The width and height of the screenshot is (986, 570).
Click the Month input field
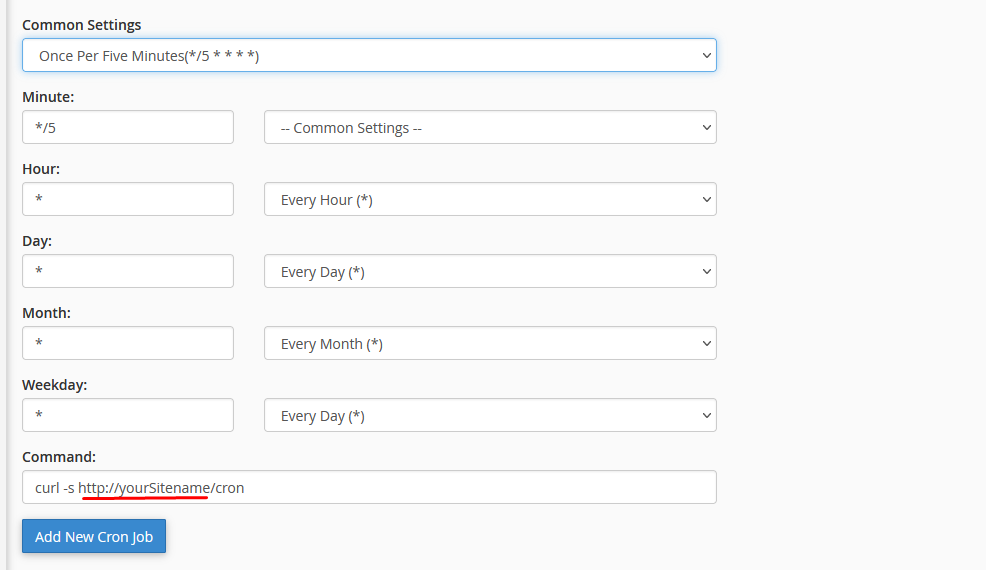(127, 344)
